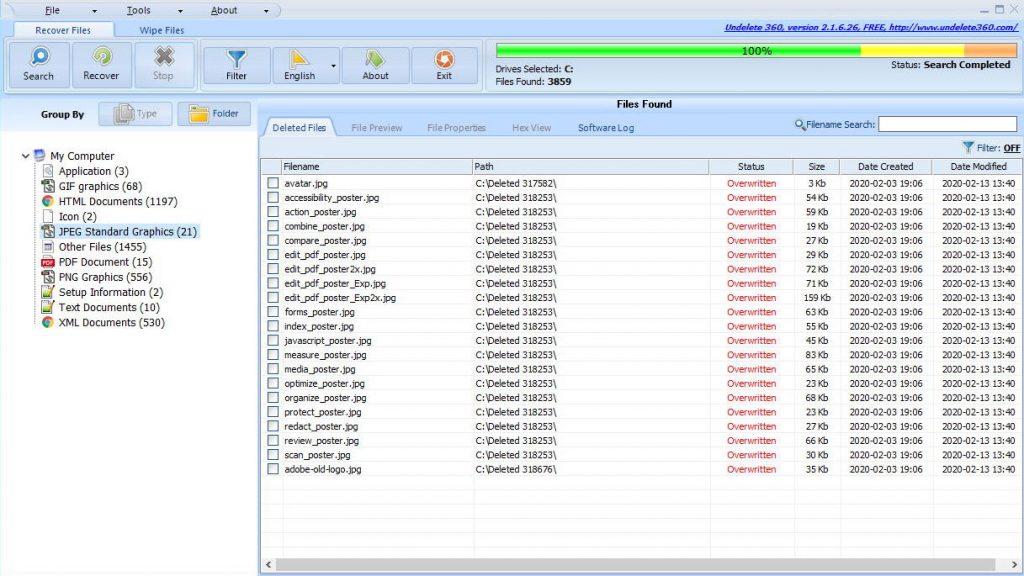The height and width of the screenshot is (576, 1024).
Task: Collapse the My Computer tree node
Action: tap(24, 155)
